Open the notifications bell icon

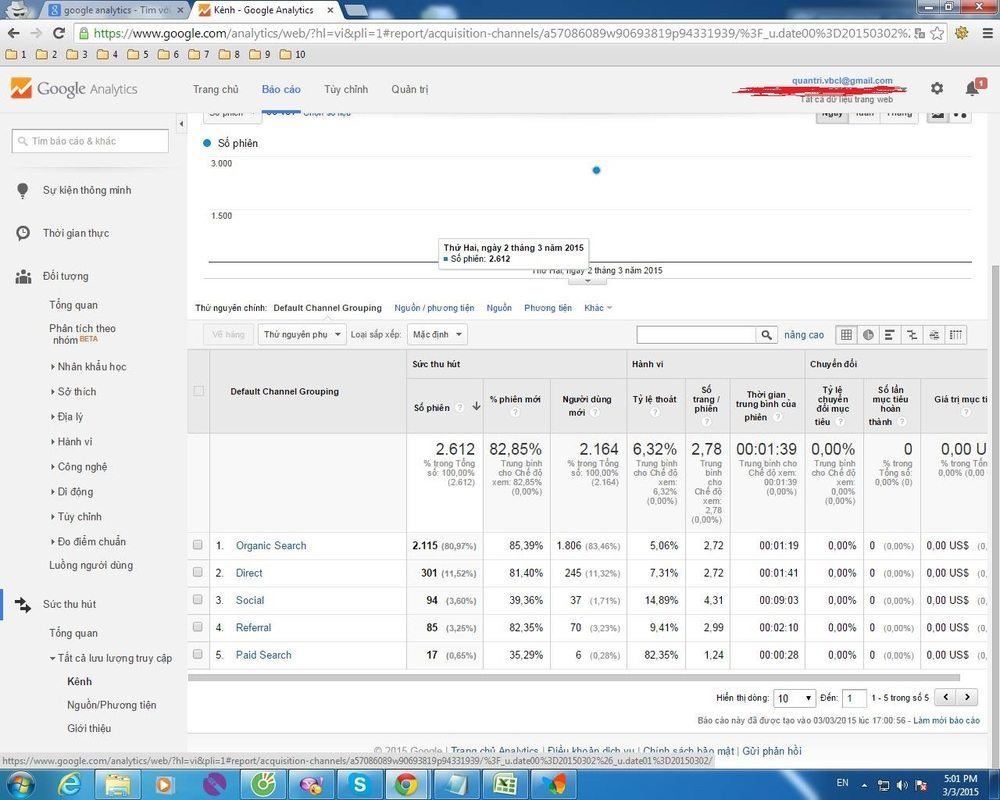tap(973, 88)
